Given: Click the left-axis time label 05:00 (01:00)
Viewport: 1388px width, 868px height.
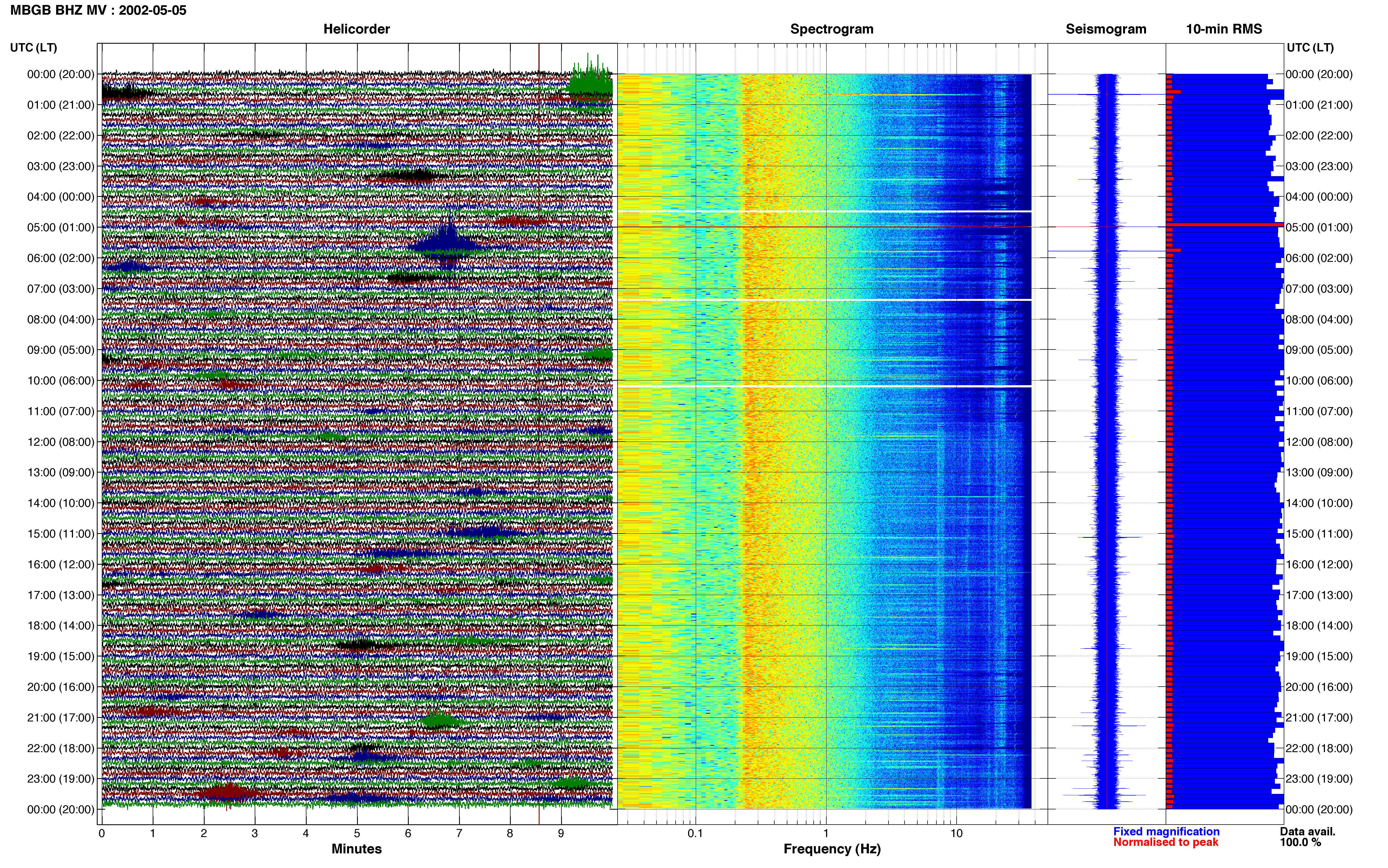Looking at the screenshot, I should pyautogui.click(x=61, y=227).
